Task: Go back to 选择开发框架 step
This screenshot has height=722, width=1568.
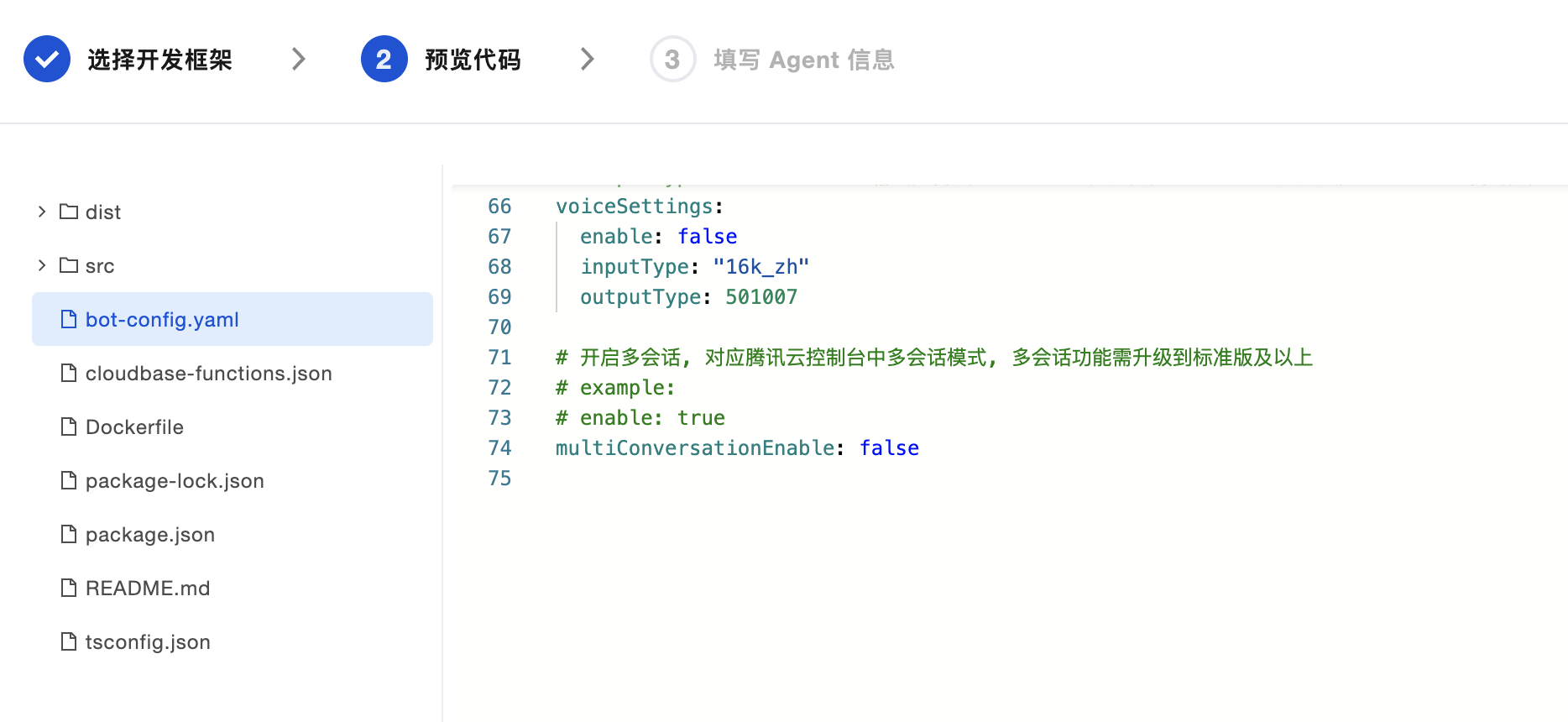Action: (159, 60)
